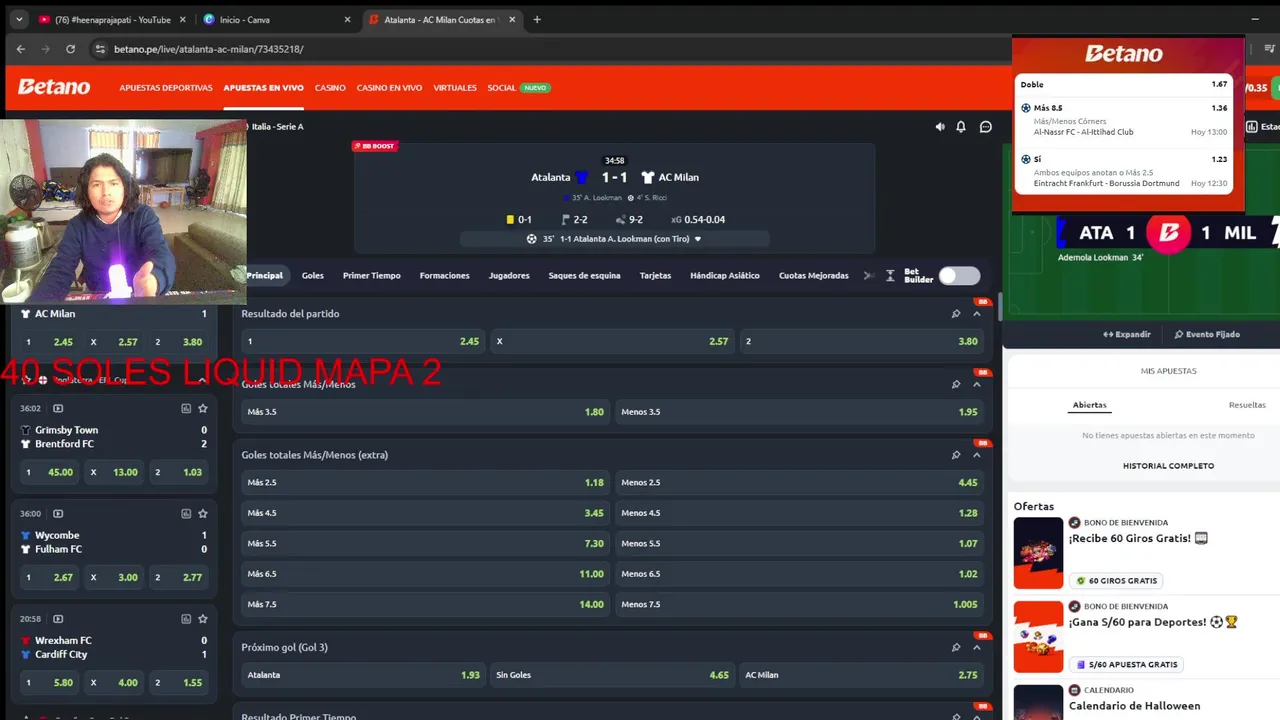This screenshot has height=720, width=1280.
Task: Open a new browser tab
Action: 537,19
